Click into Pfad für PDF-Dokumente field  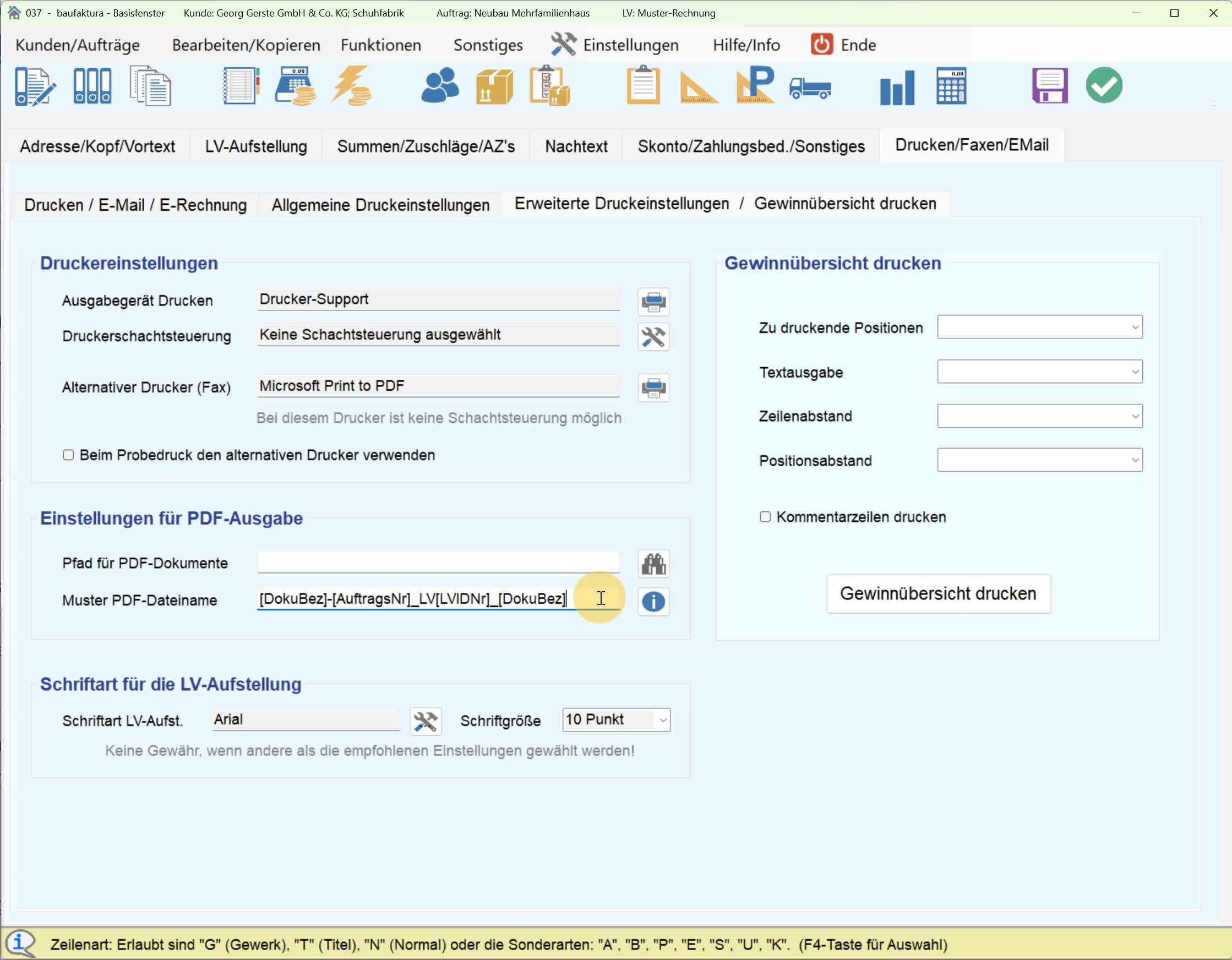click(438, 563)
